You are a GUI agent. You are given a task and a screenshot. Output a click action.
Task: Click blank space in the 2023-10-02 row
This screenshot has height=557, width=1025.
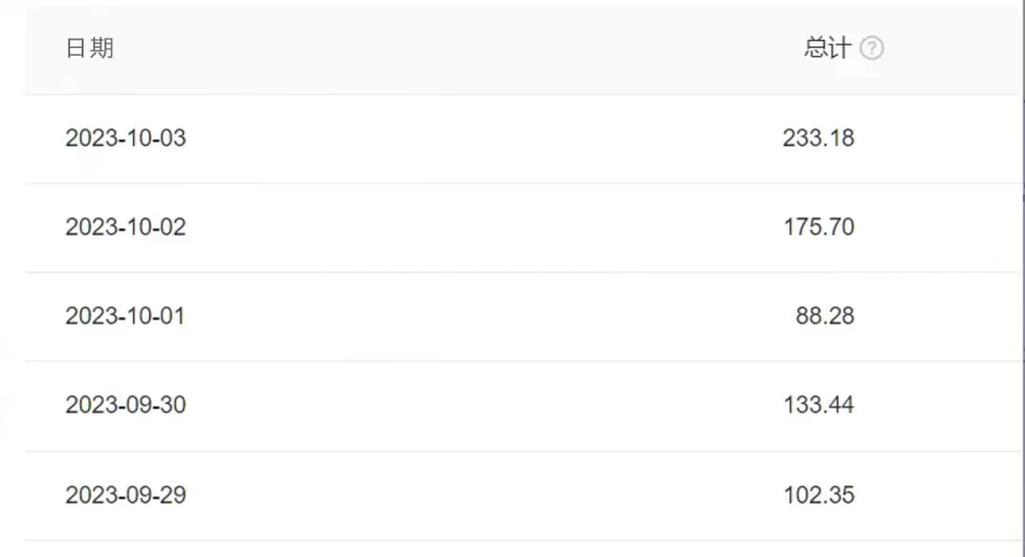pyautogui.click(x=484, y=228)
